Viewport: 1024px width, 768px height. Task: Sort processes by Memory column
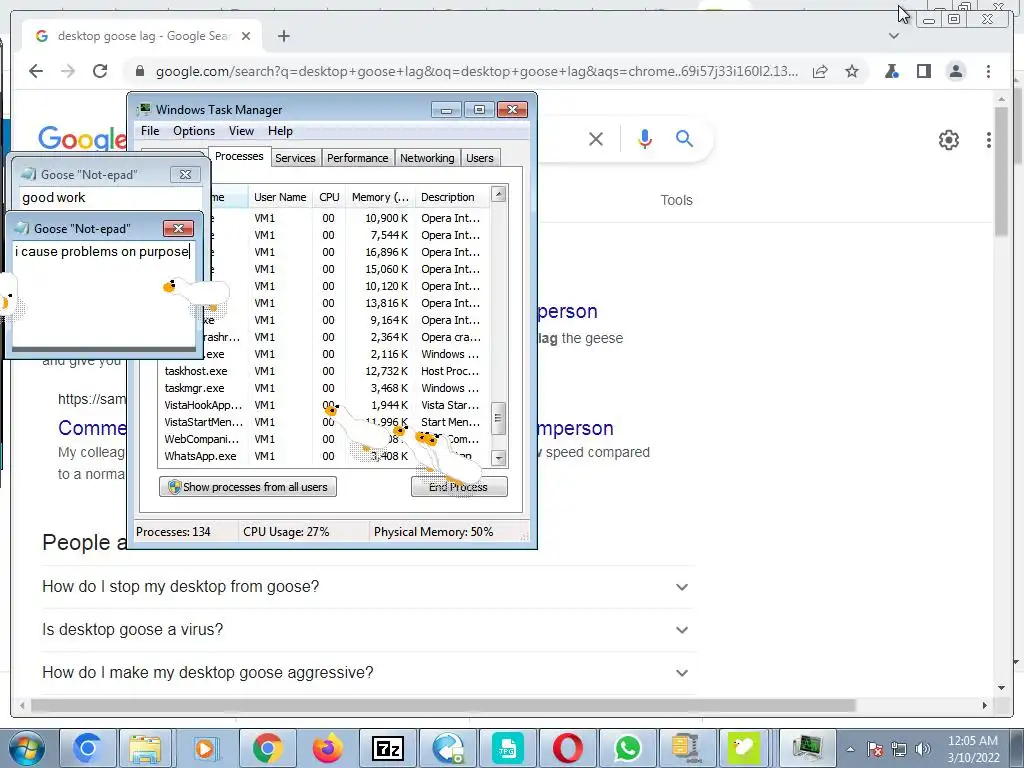pos(380,197)
